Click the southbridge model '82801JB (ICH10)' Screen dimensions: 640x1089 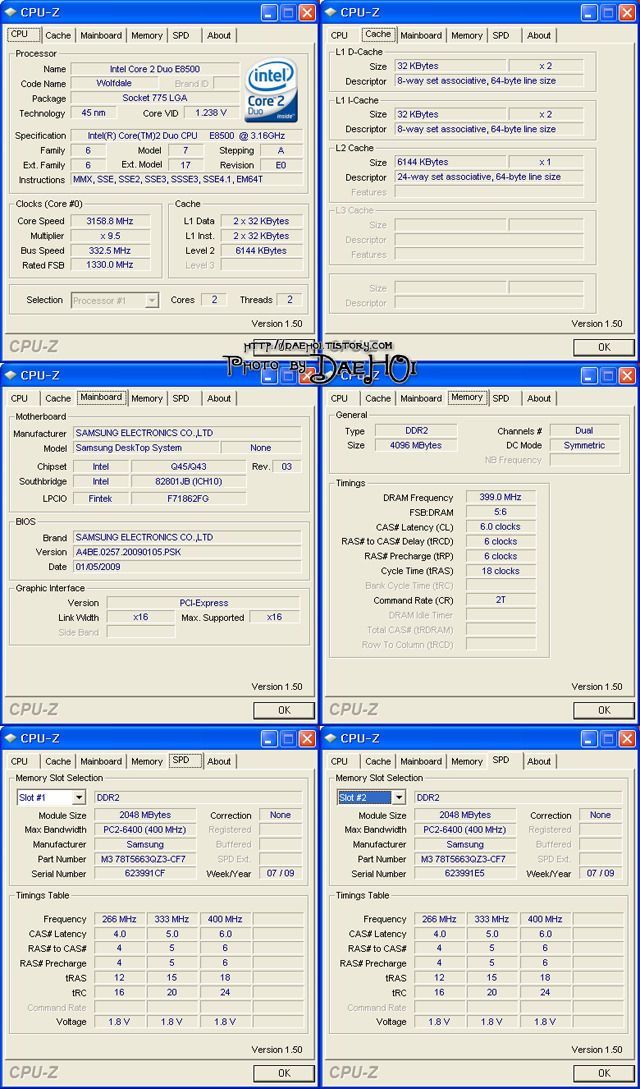tap(188, 481)
